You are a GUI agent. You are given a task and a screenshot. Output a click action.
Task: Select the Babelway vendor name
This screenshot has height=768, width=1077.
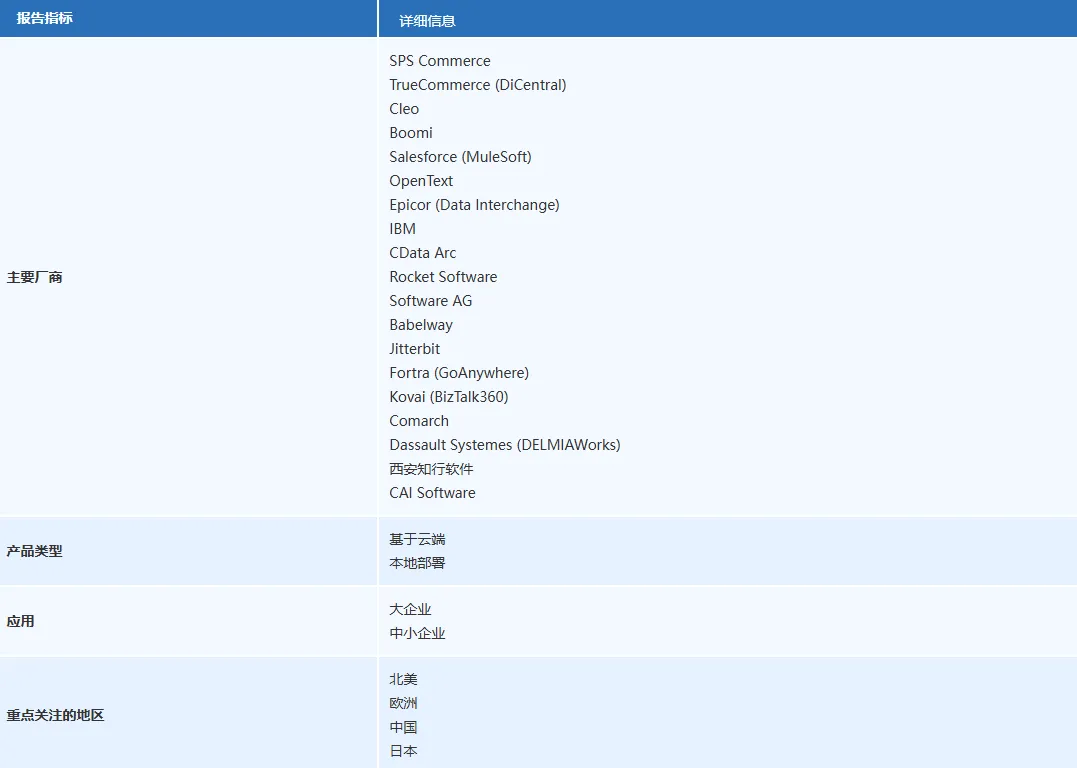click(x=421, y=325)
